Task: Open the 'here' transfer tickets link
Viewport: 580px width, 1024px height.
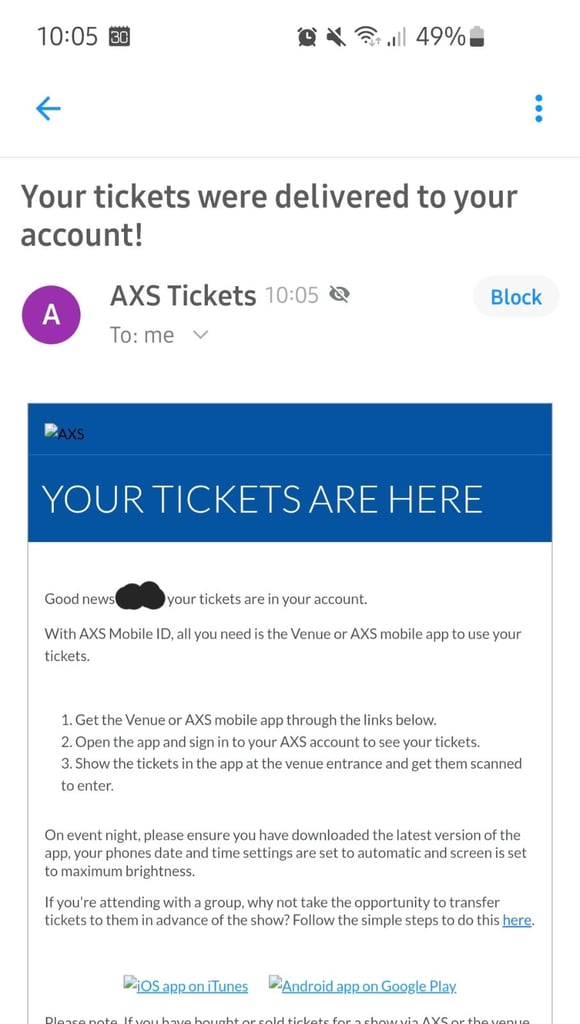Action: [517, 921]
